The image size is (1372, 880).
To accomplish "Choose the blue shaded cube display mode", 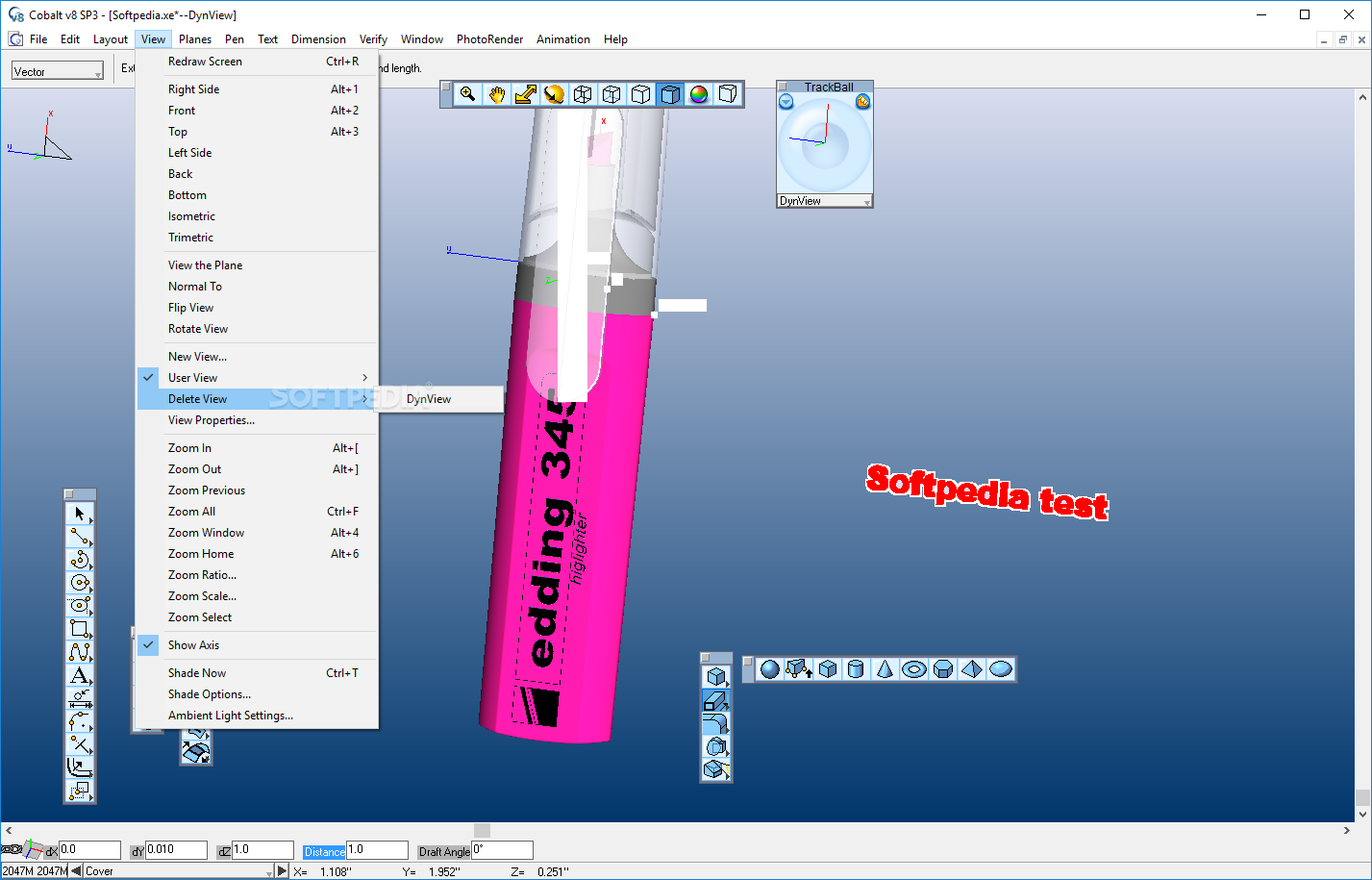I will tap(670, 94).
